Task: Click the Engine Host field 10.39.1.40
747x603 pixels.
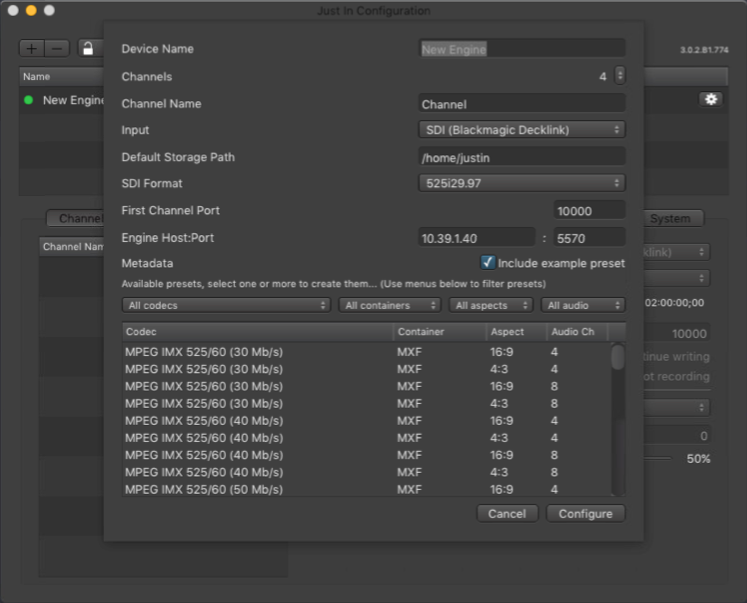Action: (476, 238)
